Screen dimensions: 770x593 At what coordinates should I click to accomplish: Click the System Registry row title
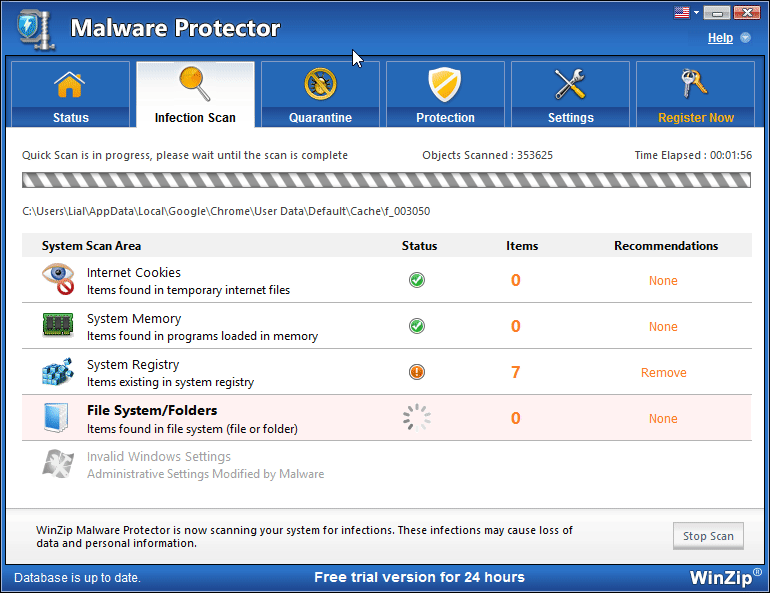pyautogui.click(x=133, y=365)
